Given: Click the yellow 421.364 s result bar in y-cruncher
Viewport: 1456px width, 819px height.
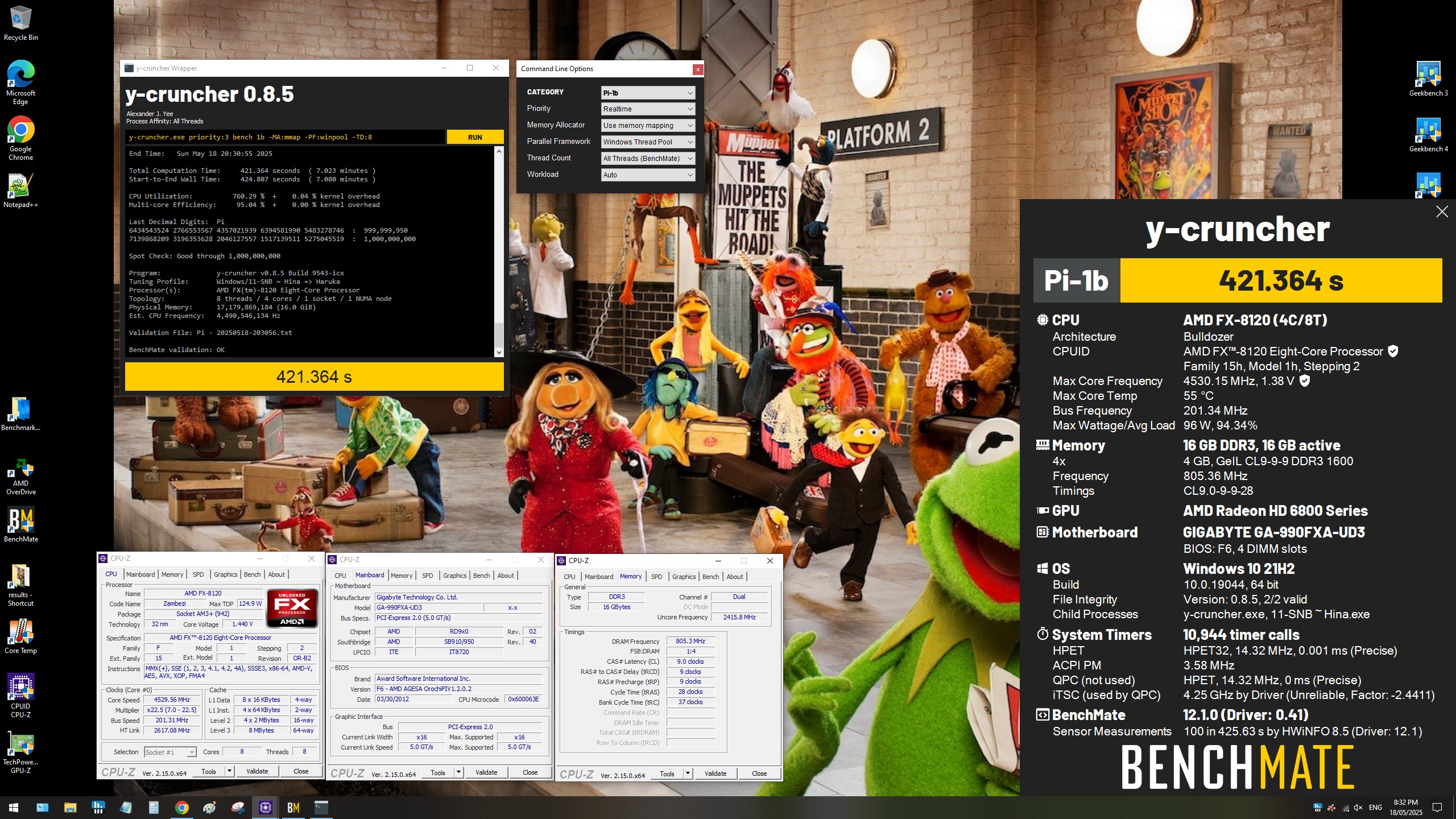Looking at the screenshot, I should [x=315, y=377].
